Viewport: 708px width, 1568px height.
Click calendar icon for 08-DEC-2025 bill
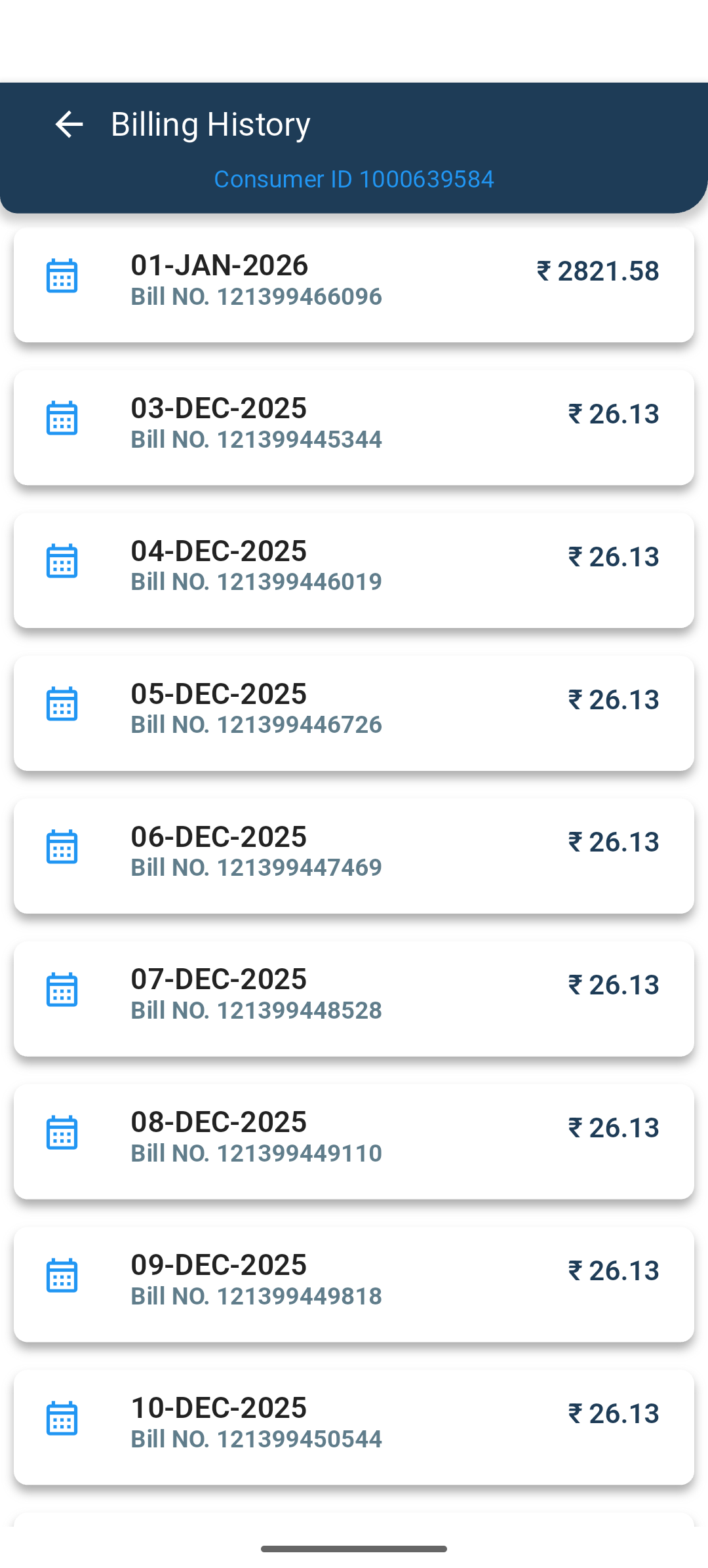pos(62,1133)
